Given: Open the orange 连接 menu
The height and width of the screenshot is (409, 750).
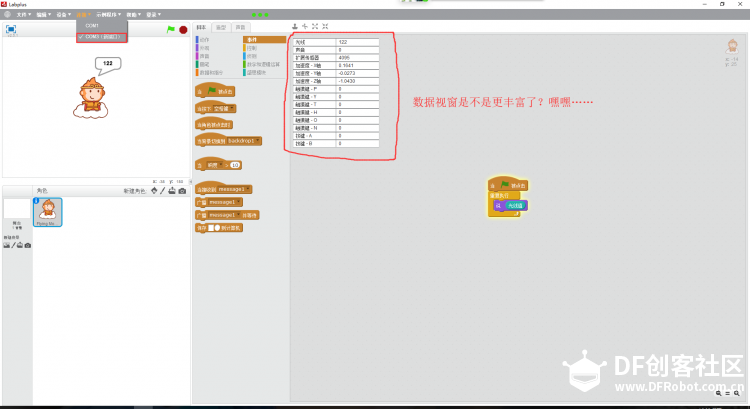Looking at the screenshot, I should 84,15.
